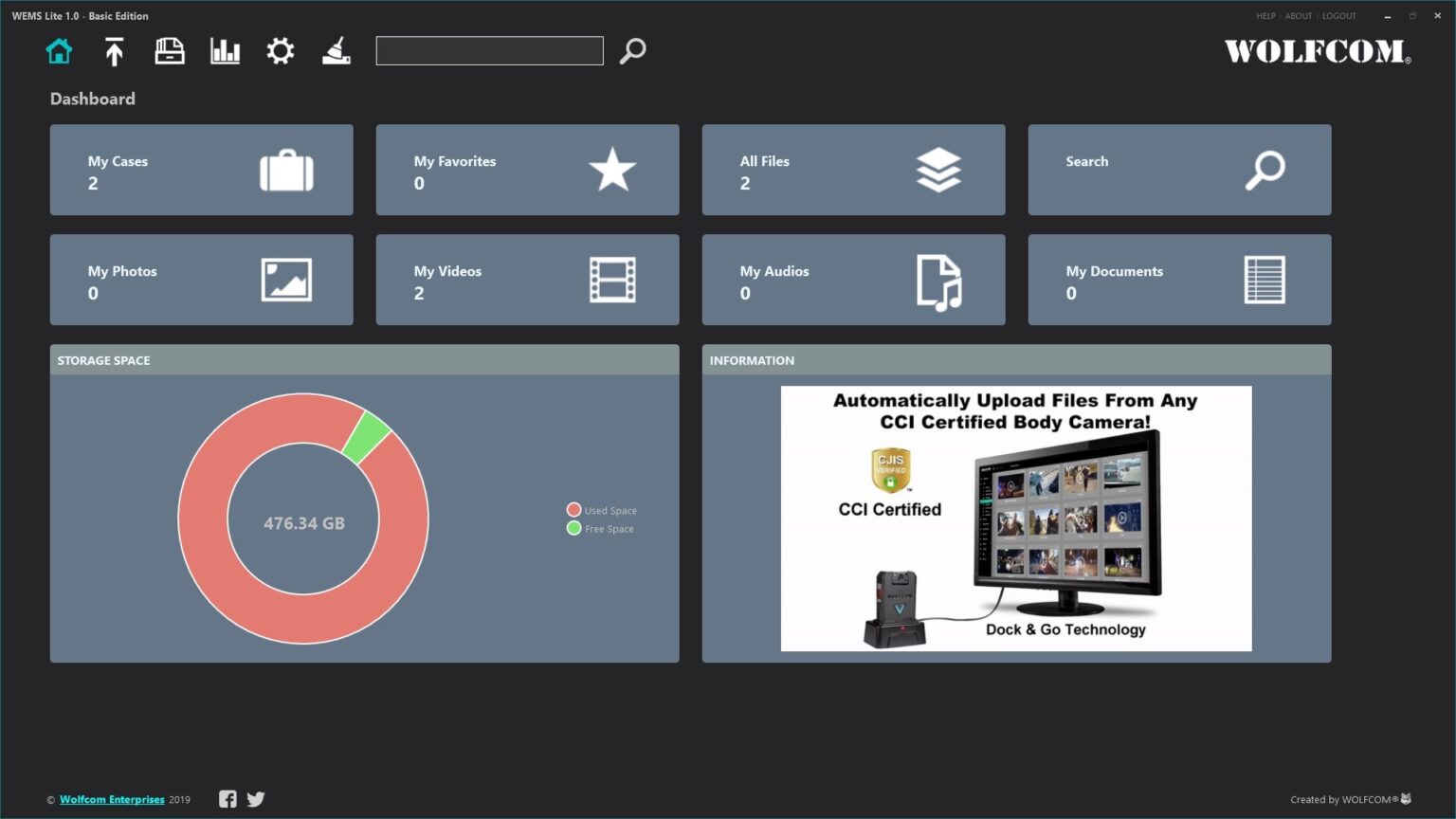
Task: Select the Upload files icon
Action: (x=114, y=50)
